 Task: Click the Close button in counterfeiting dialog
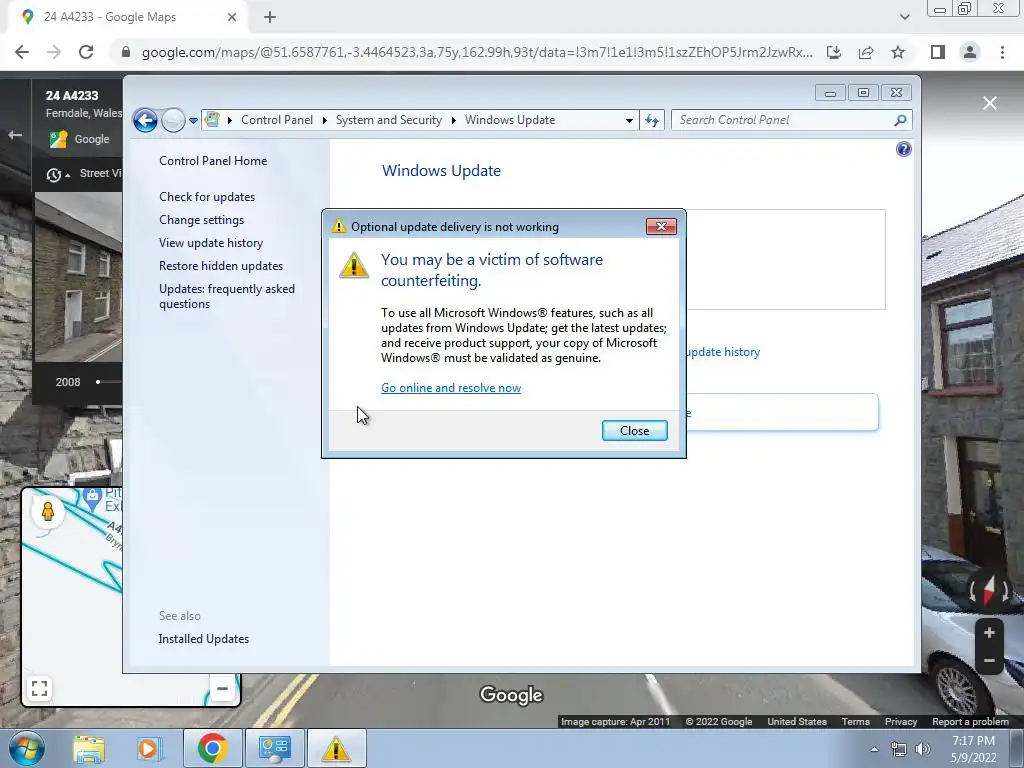[635, 430]
